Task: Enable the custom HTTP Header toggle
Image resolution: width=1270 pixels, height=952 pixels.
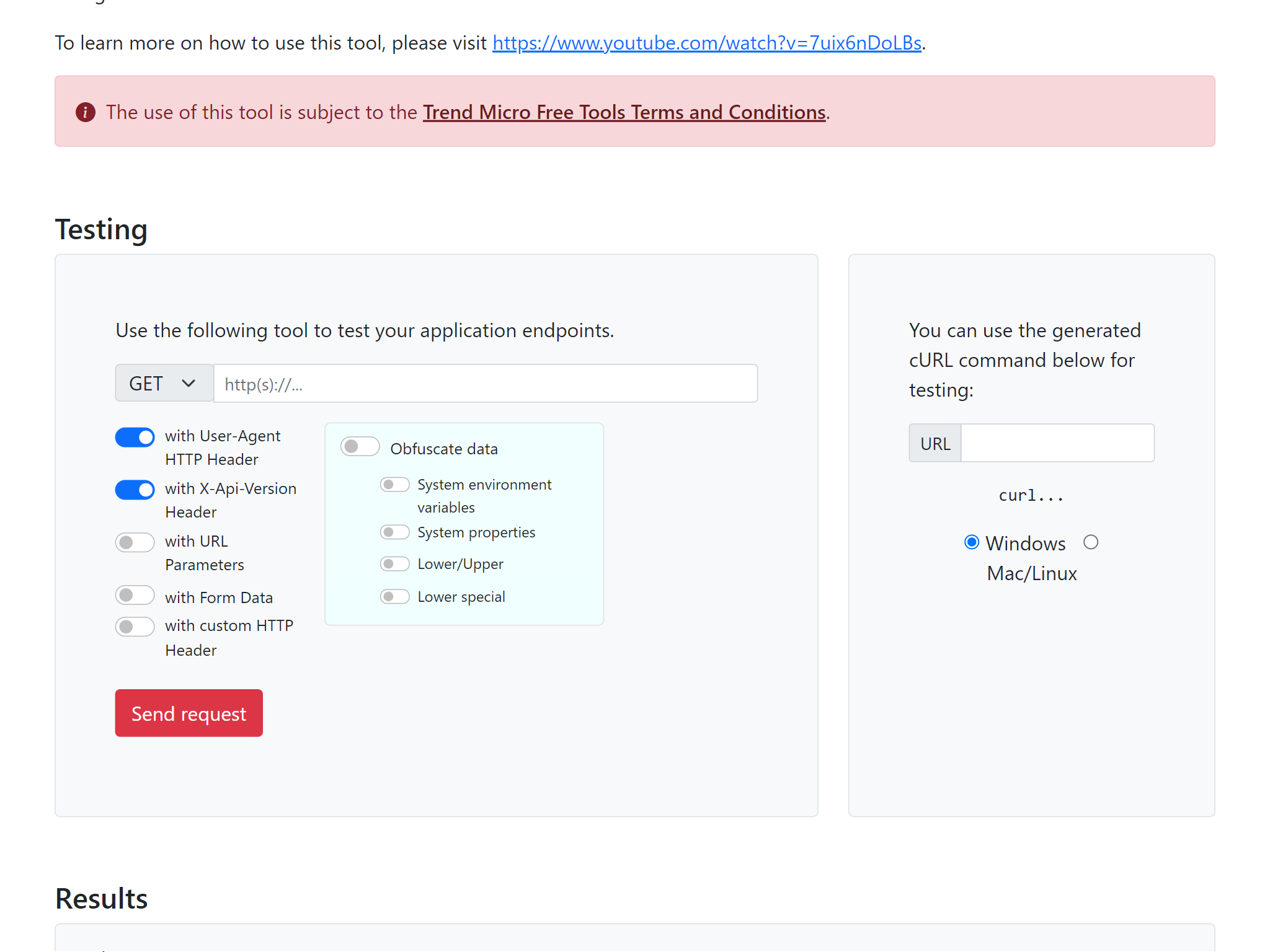Action: pyautogui.click(x=135, y=627)
